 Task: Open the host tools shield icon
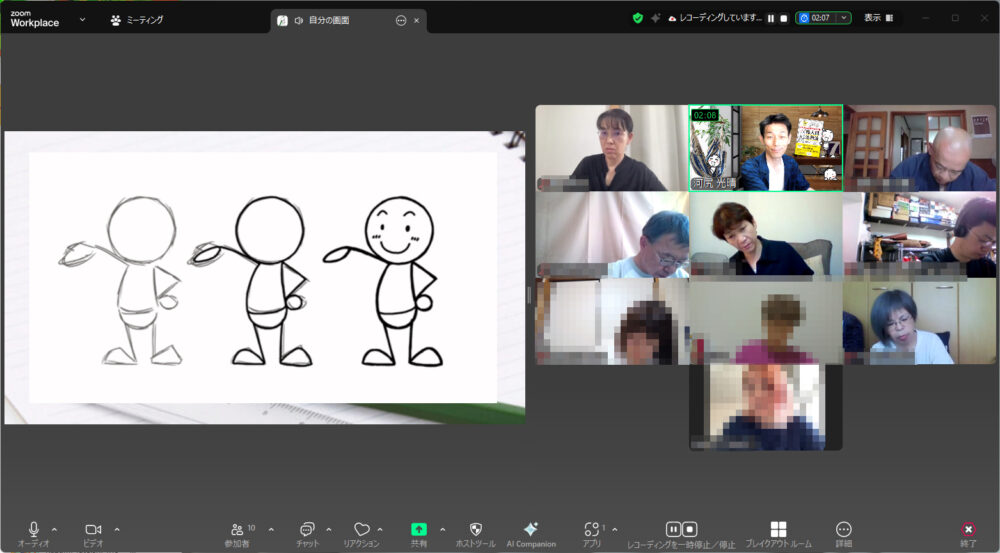[476, 530]
